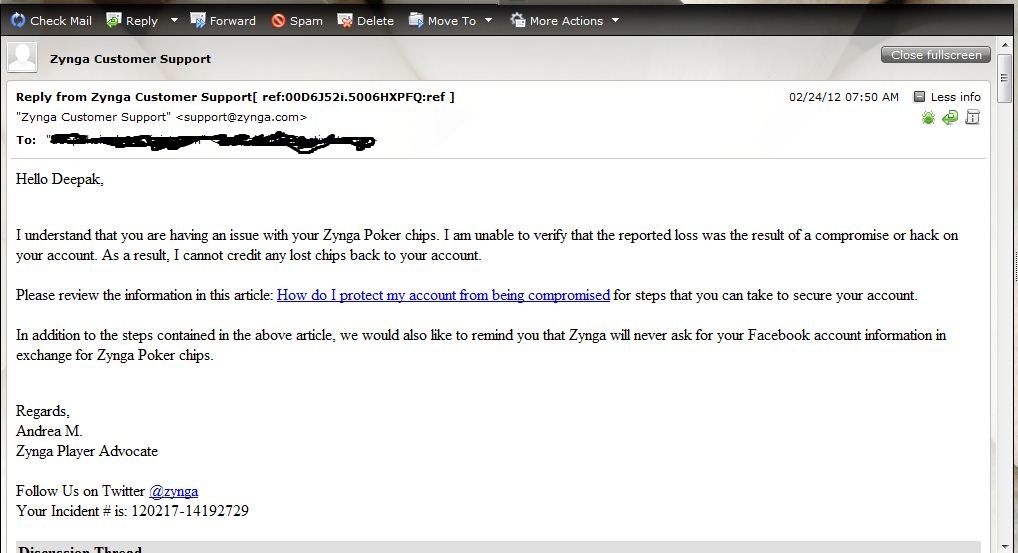The image size is (1018, 553).
Task: Open the @zynga Twitter link
Action: [173, 491]
